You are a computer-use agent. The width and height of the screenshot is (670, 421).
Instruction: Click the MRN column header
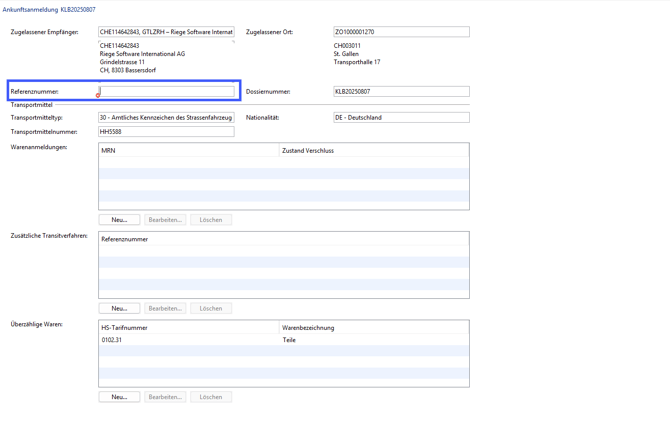(188, 150)
